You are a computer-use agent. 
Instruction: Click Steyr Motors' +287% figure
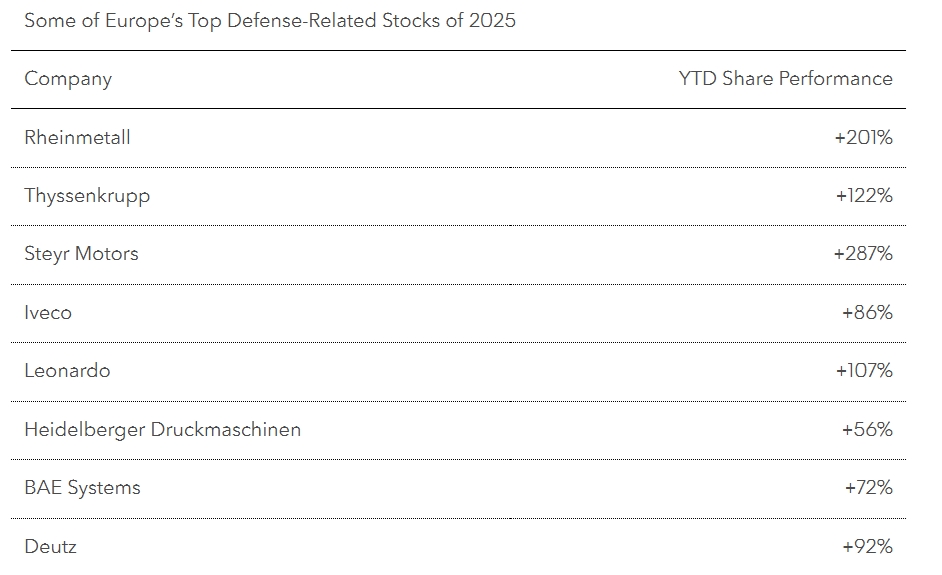tap(863, 254)
